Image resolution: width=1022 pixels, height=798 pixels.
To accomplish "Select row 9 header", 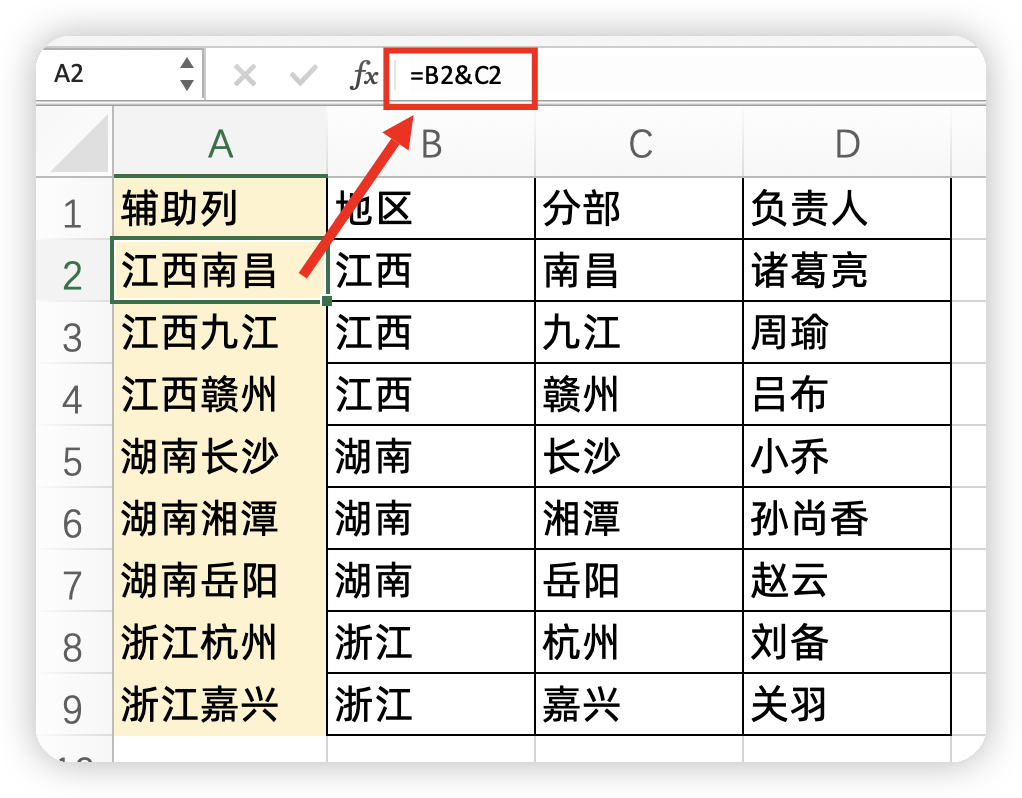I will tap(73, 704).
